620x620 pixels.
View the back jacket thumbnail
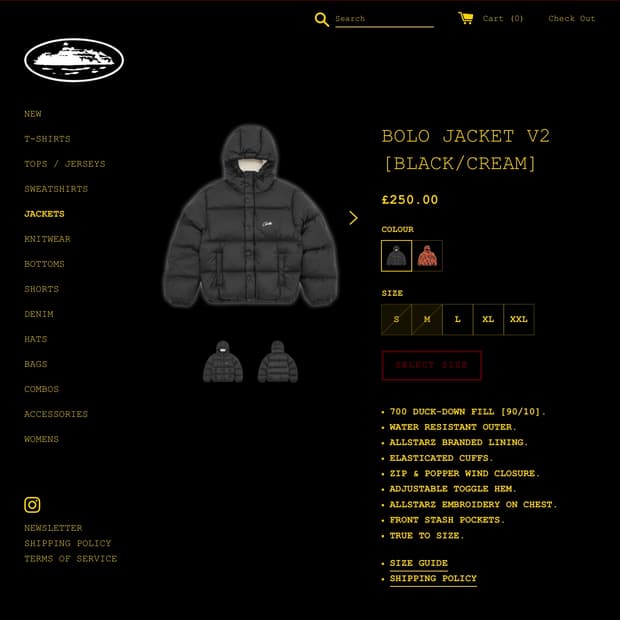click(278, 361)
